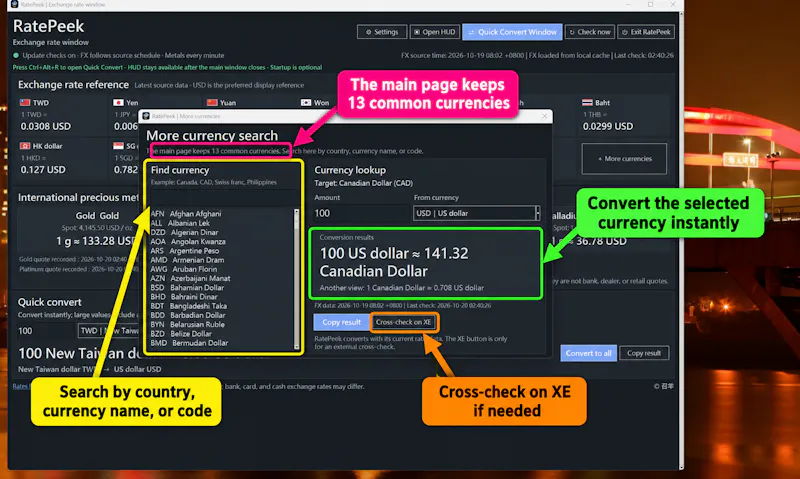Click the main window vertical scrollbar
The image size is (800, 479).
point(681,240)
